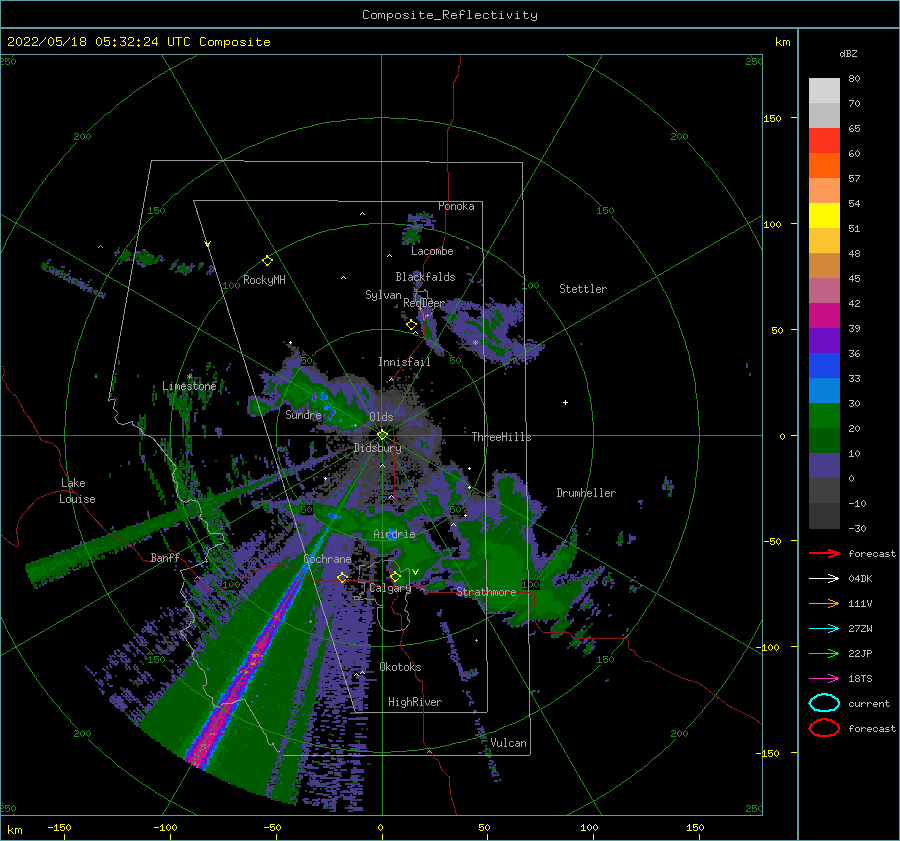Click the yellow diamond marker near RockyMH
The image size is (900, 841).
(267, 261)
